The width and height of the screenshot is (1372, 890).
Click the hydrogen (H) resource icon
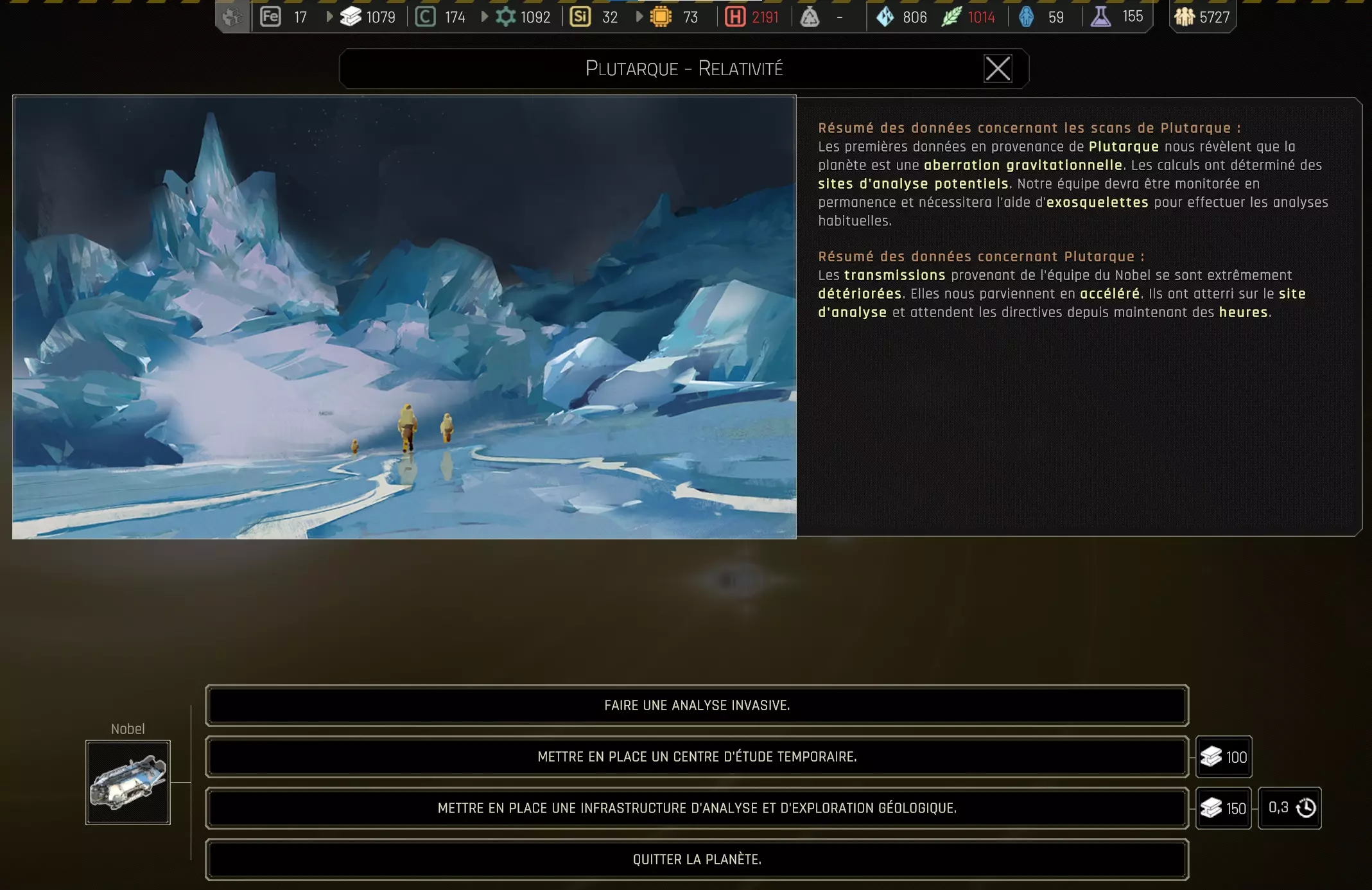point(734,17)
